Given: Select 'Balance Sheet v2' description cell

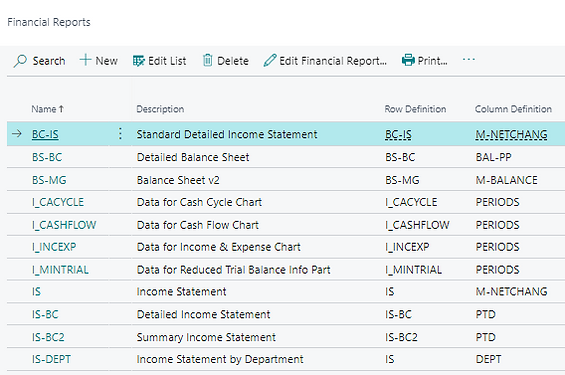Looking at the screenshot, I should tap(178, 180).
